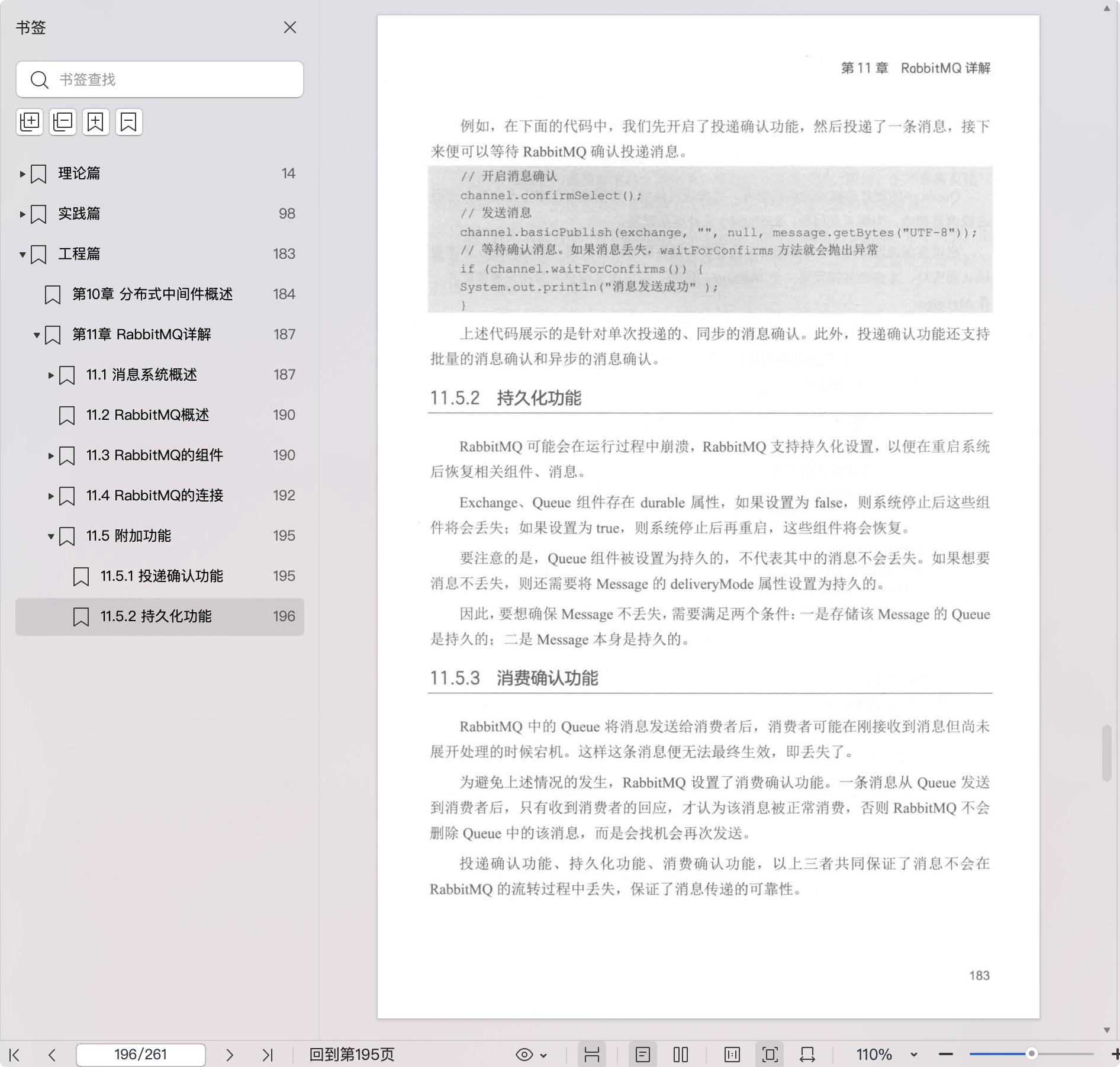Toggle single page view mode
Screen dimensions: 1120x1067
point(643,1055)
